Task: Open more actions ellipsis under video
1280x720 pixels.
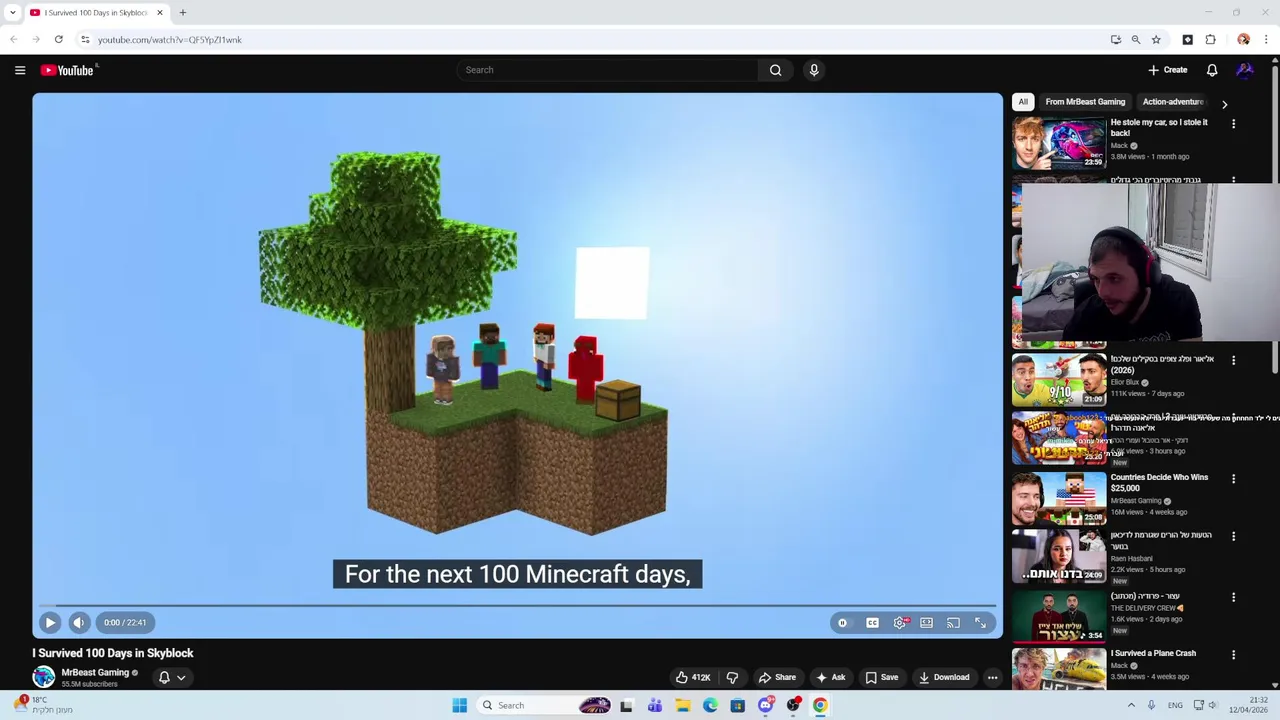Action: click(992, 677)
